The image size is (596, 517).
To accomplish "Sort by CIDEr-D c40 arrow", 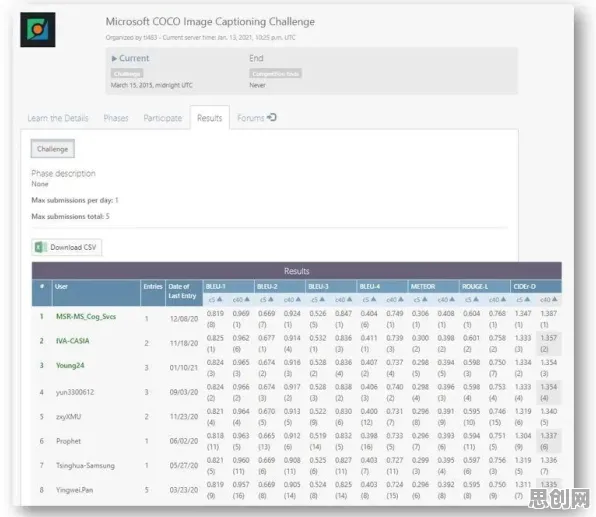I will coord(555,300).
